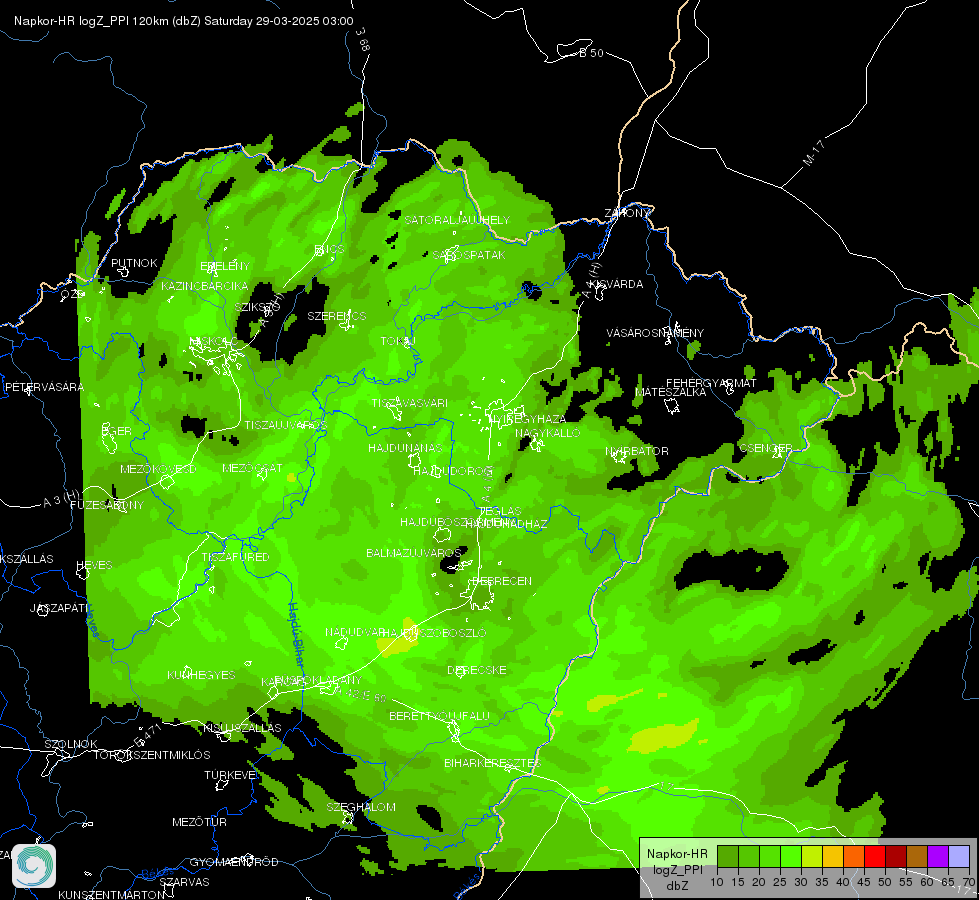Click the M-17 road label
Viewport: 979px width, 900px height.
pyautogui.click(x=814, y=153)
